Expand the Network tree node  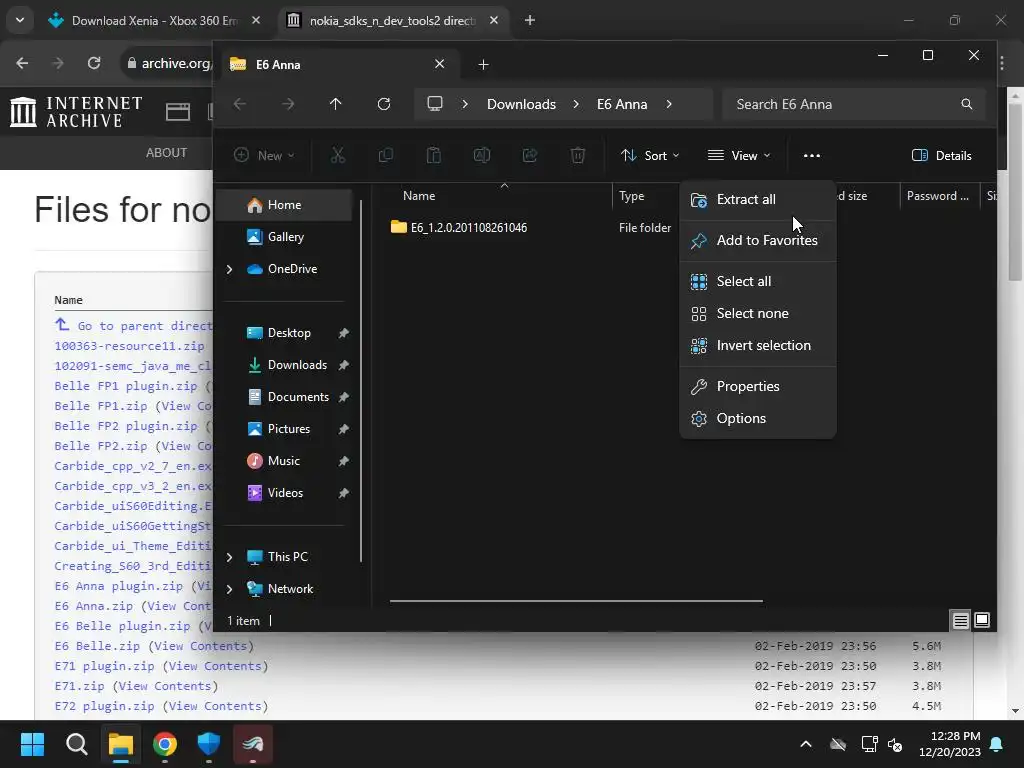click(229, 589)
